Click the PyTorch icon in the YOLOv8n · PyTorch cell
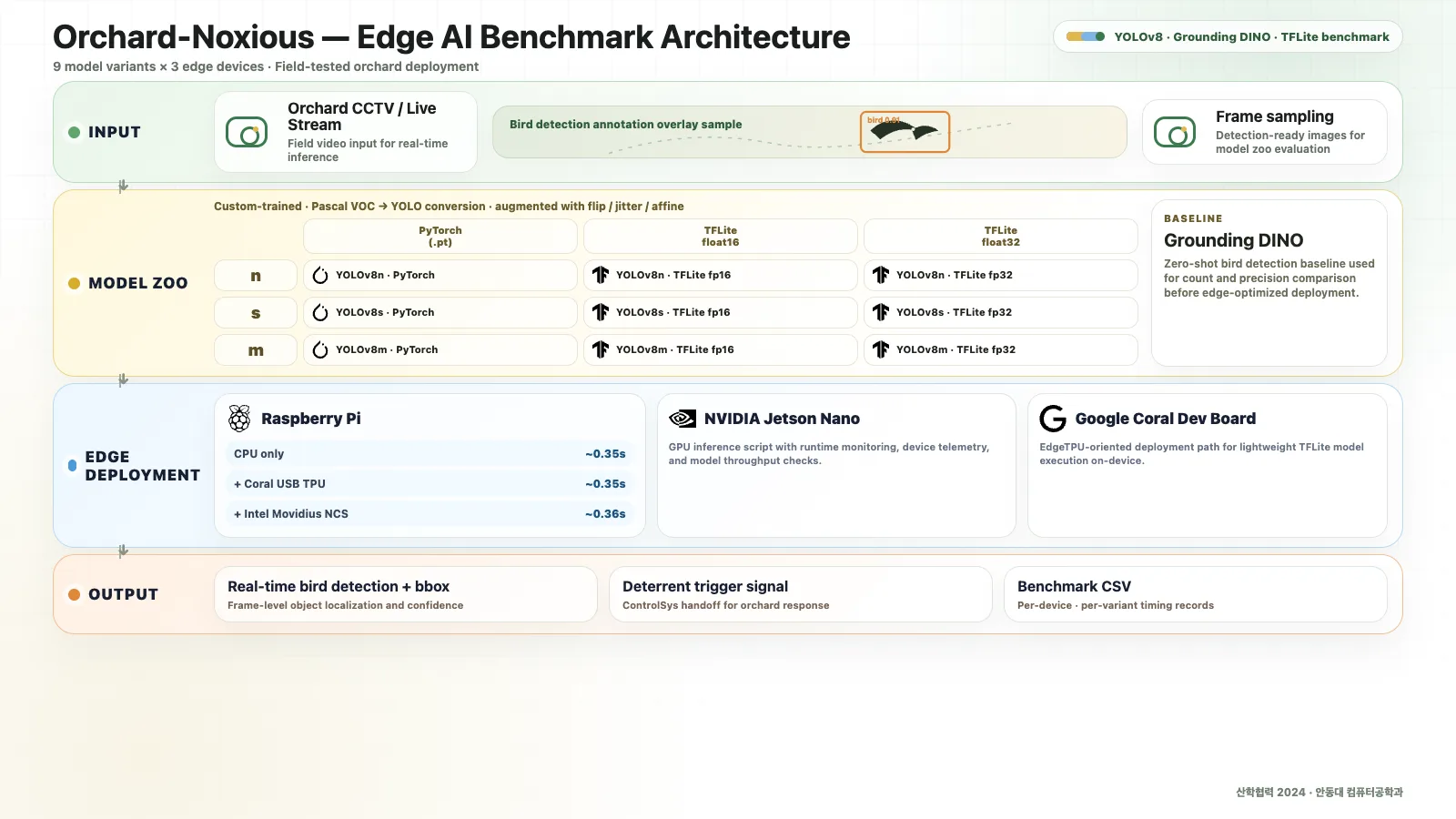1456x819 pixels. [x=320, y=276]
